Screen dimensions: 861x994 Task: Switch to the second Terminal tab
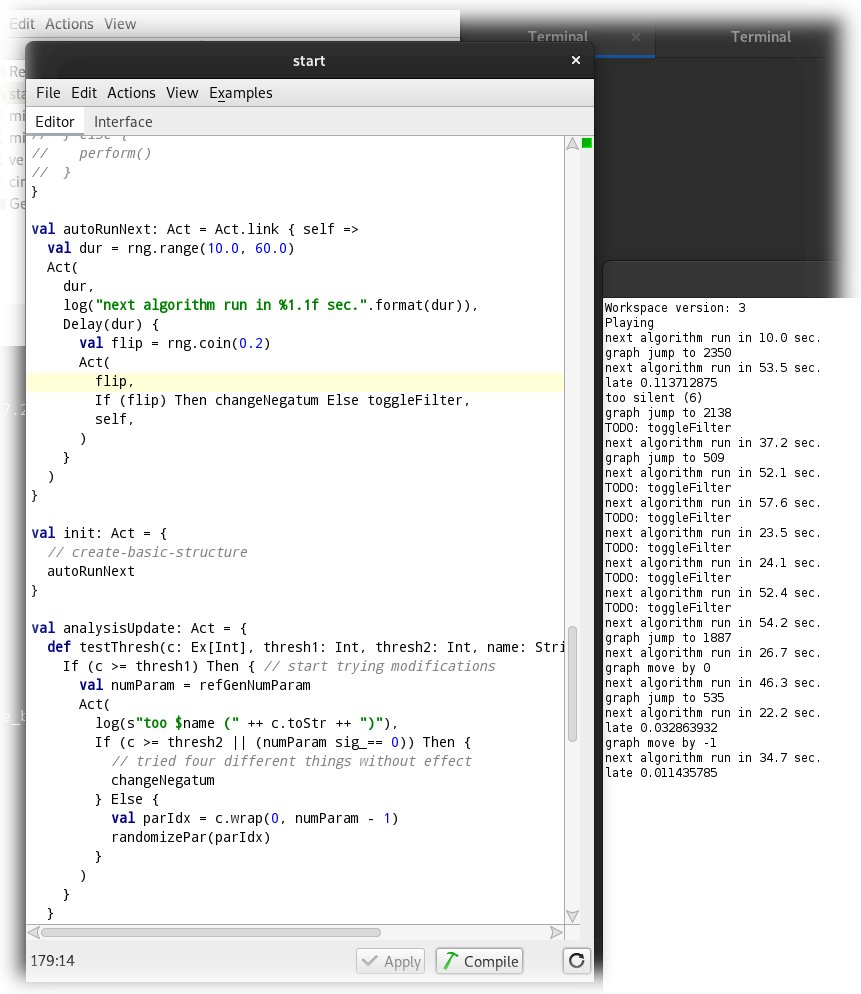760,37
